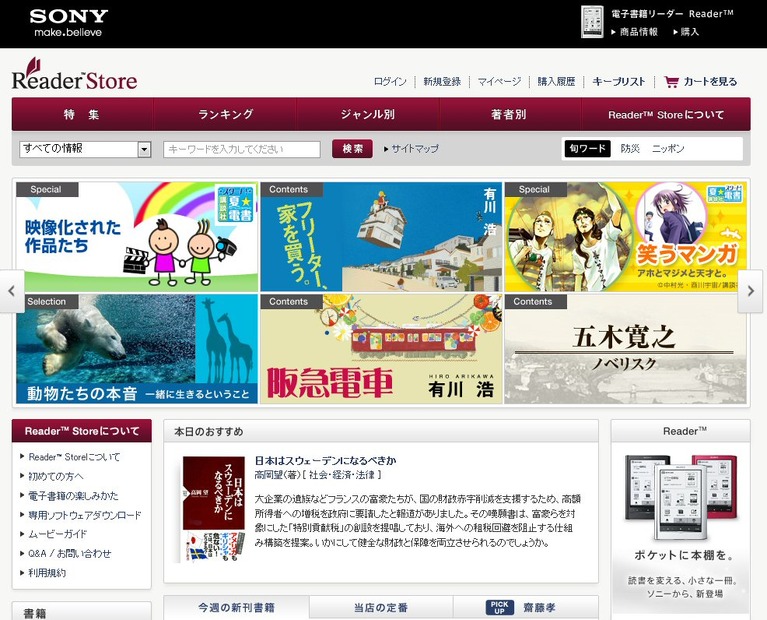
Task: Click the 検索 button
Action: pos(352,149)
